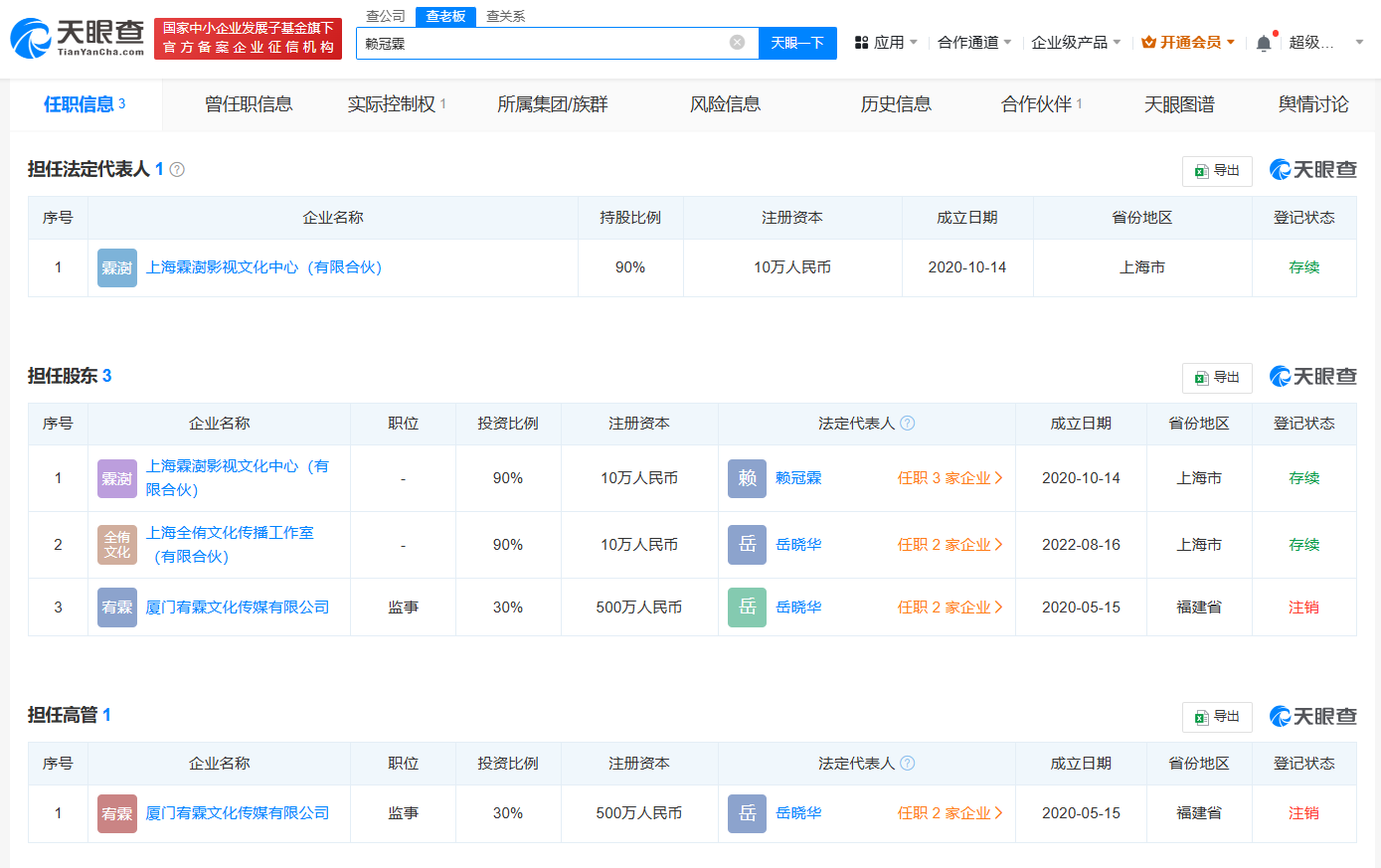Clear the search box using the X icon
Screen dimensions: 1381x868
click(x=736, y=41)
